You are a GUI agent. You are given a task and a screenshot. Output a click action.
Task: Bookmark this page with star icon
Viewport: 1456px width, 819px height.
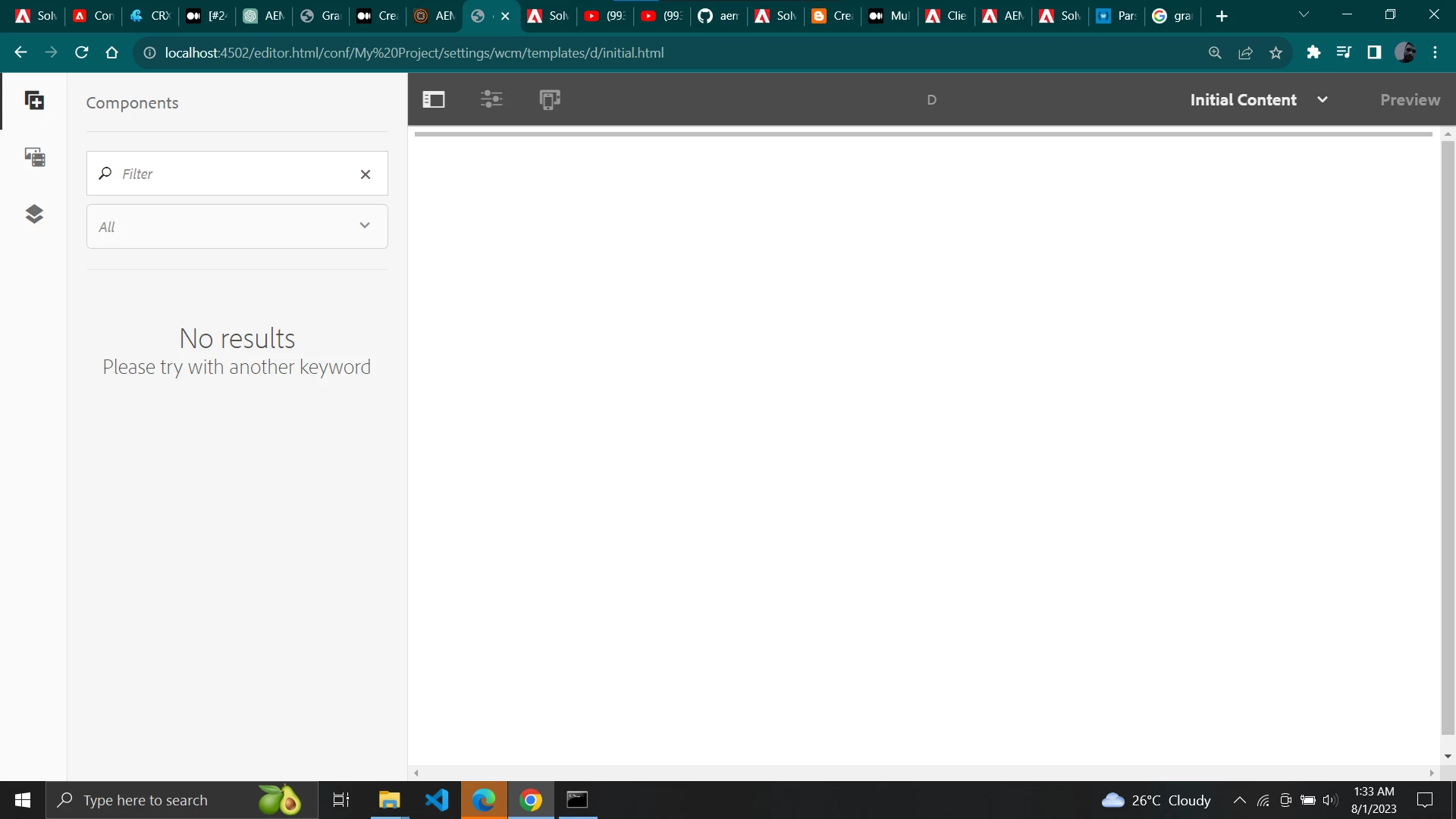coord(1276,52)
